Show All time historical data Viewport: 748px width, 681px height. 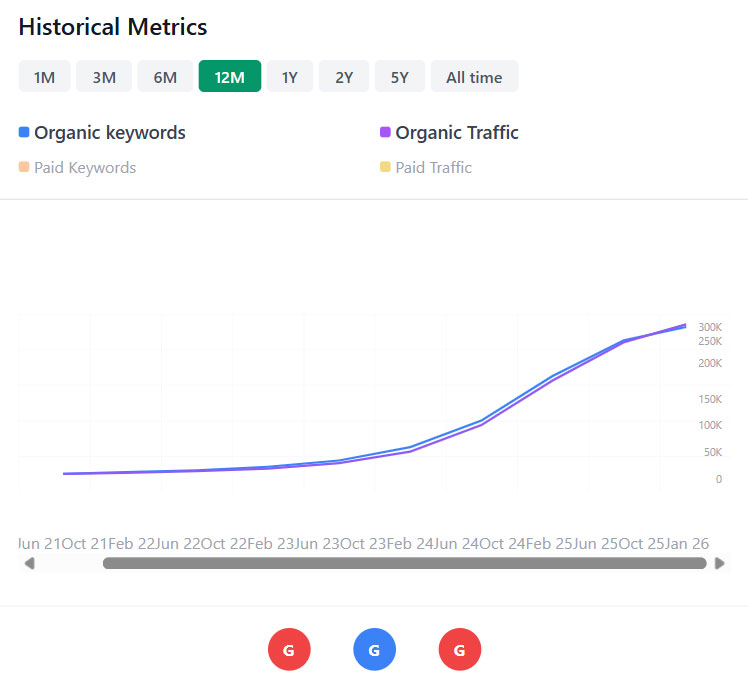474,77
